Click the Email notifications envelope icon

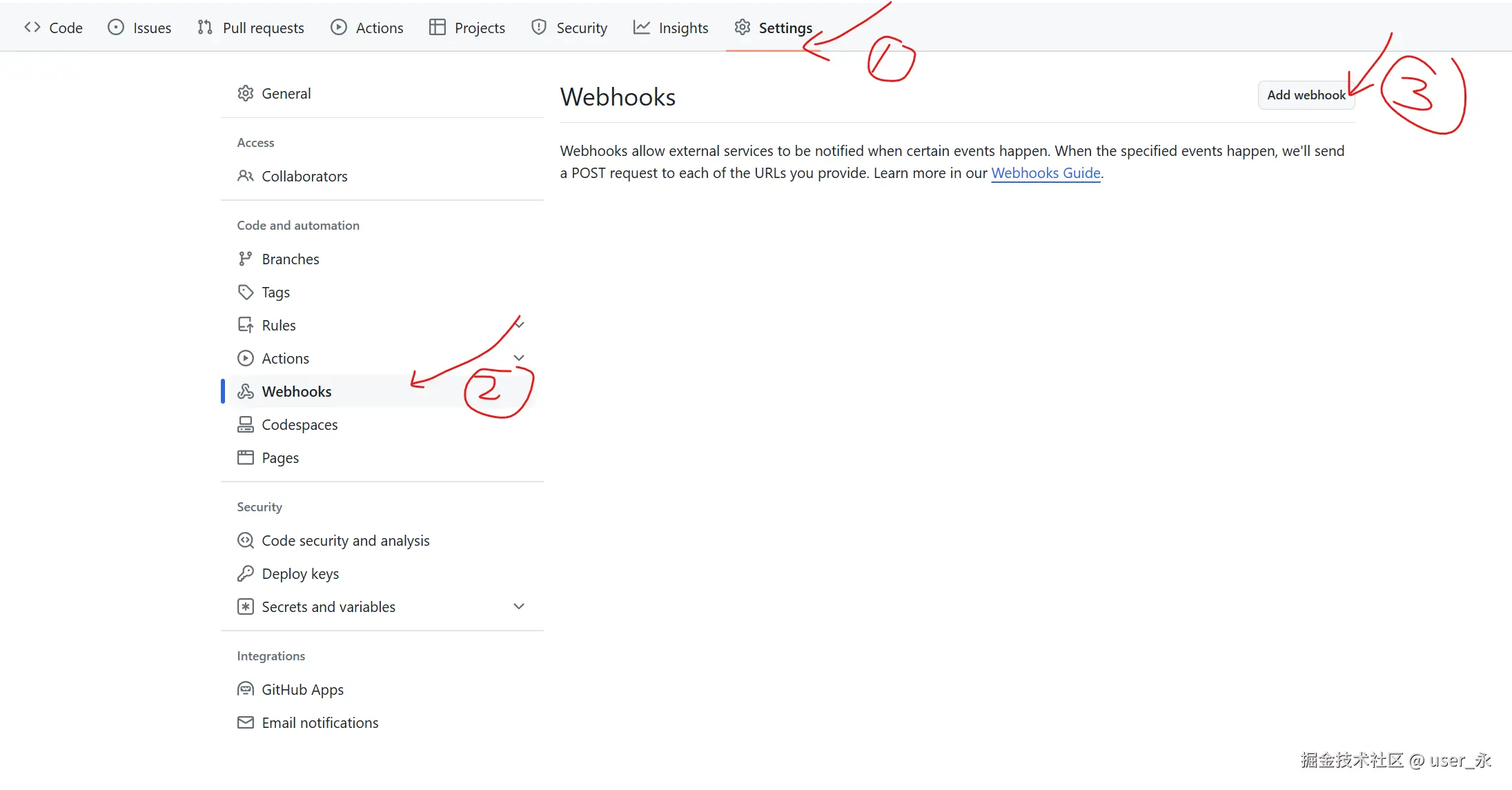pyautogui.click(x=245, y=722)
